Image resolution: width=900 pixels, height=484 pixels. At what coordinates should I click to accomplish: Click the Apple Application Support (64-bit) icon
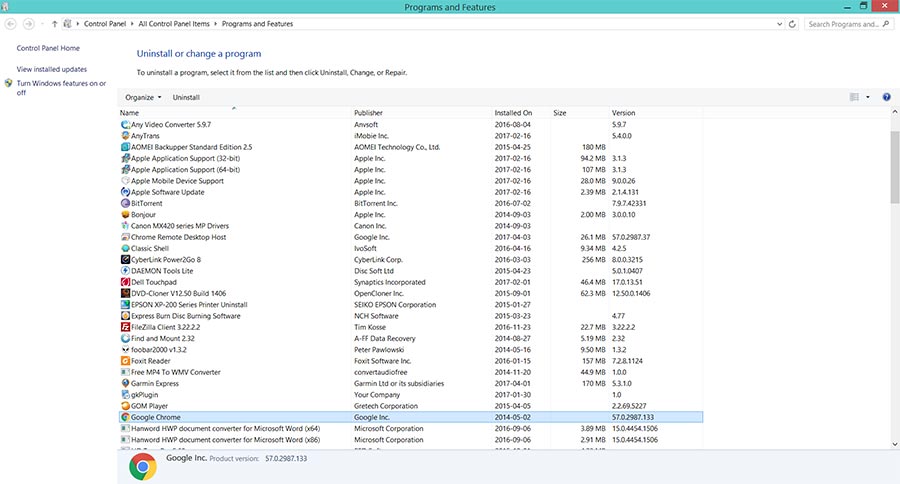coord(125,169)
